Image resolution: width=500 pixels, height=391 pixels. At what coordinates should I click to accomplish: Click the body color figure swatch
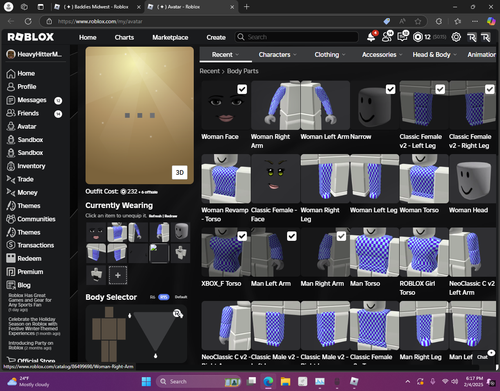(x=109, y=334)
